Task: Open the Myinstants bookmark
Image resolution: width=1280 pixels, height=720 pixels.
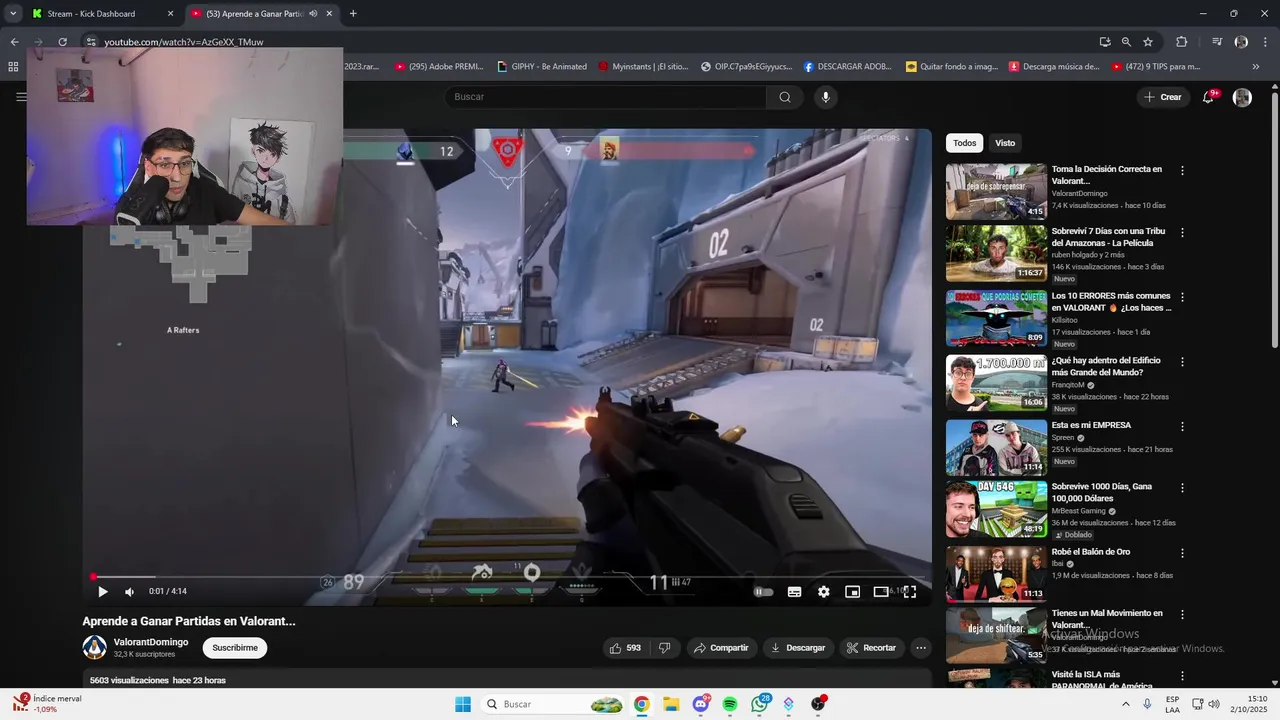Action: 643,67
